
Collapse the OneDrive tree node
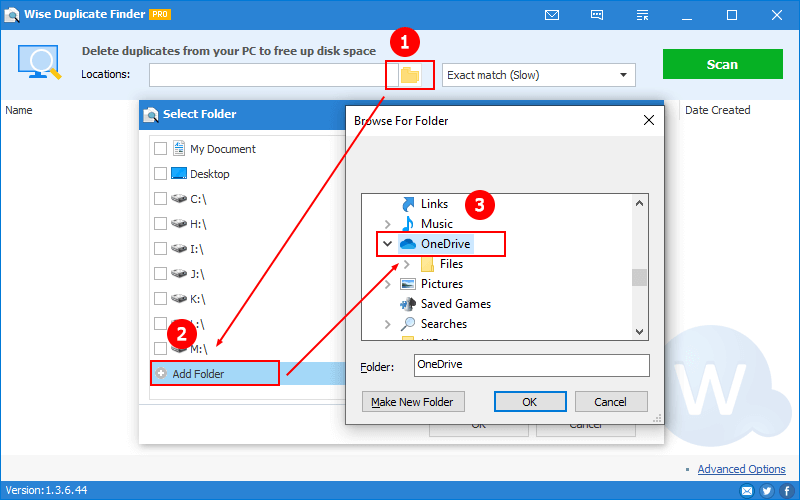point(387,244)
